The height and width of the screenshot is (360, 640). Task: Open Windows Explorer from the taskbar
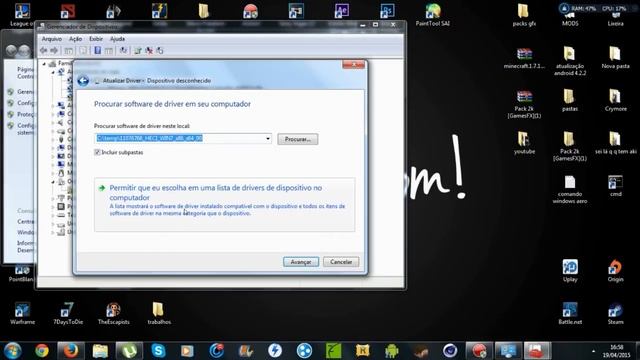[x=100, y=351]
